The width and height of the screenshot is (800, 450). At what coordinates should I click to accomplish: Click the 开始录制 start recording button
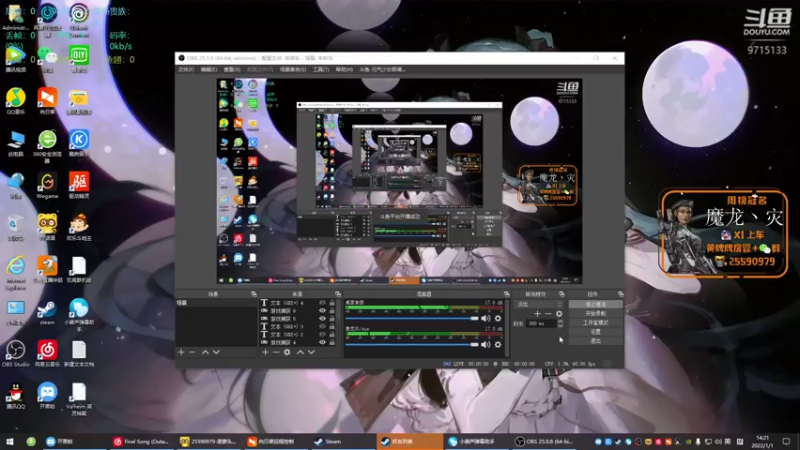595,313
